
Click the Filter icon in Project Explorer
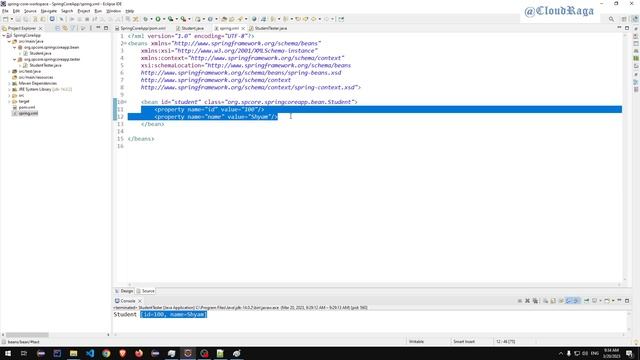coord(73,28)
